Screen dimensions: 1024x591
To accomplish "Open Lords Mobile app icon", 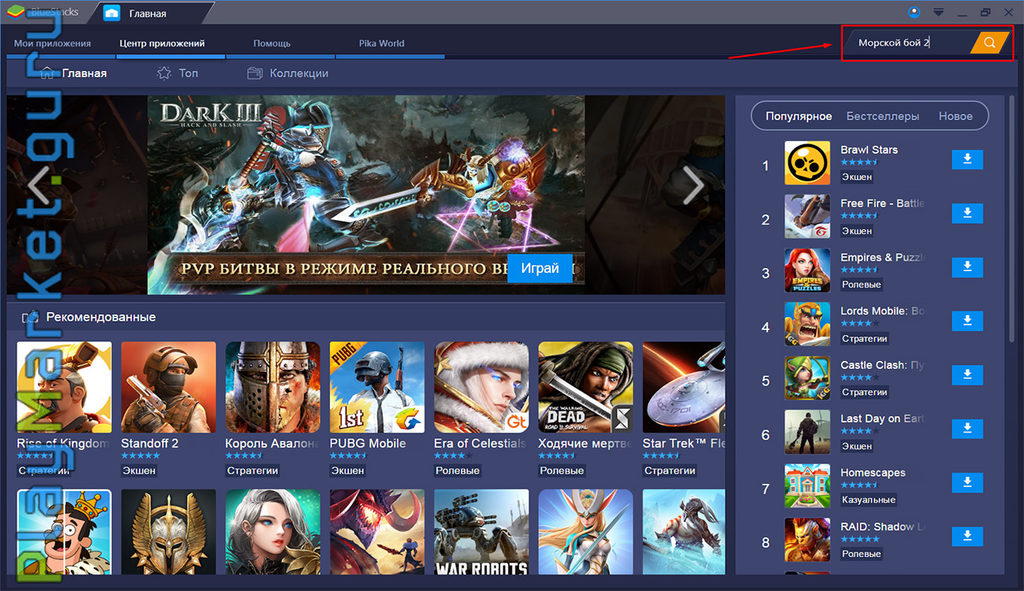I will pos(807,324).
